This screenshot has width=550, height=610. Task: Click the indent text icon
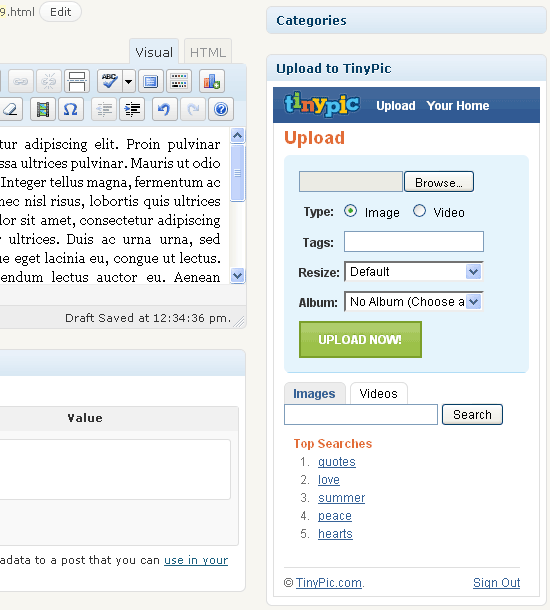[x=132, y=109]
